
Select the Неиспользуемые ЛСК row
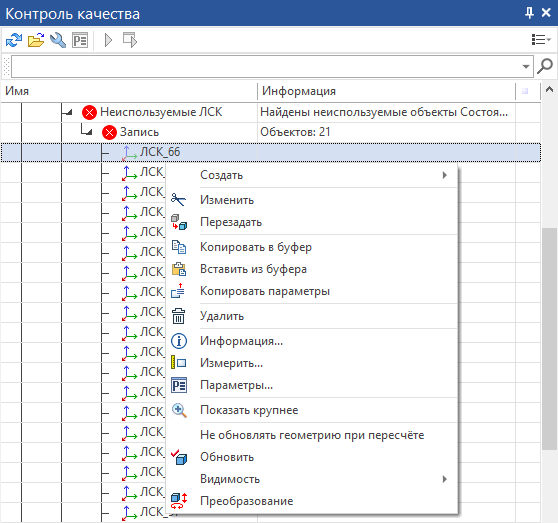click(270, 112)
